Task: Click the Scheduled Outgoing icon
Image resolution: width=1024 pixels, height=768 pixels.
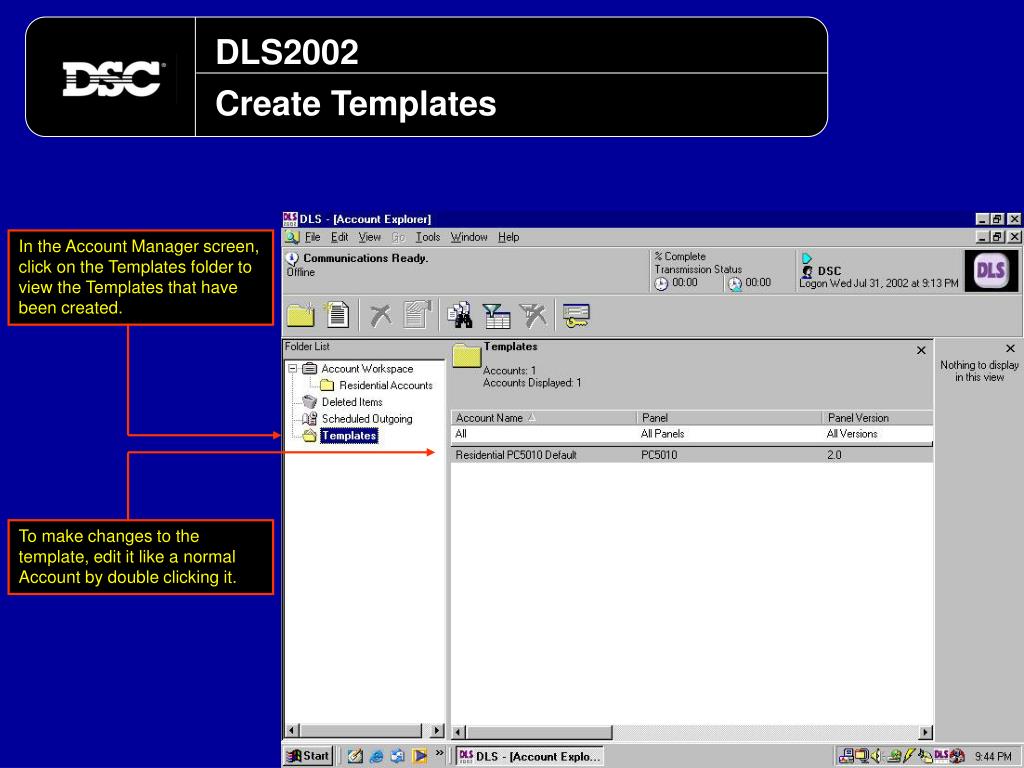Action: pyautogui.click(x=310, y=419)
